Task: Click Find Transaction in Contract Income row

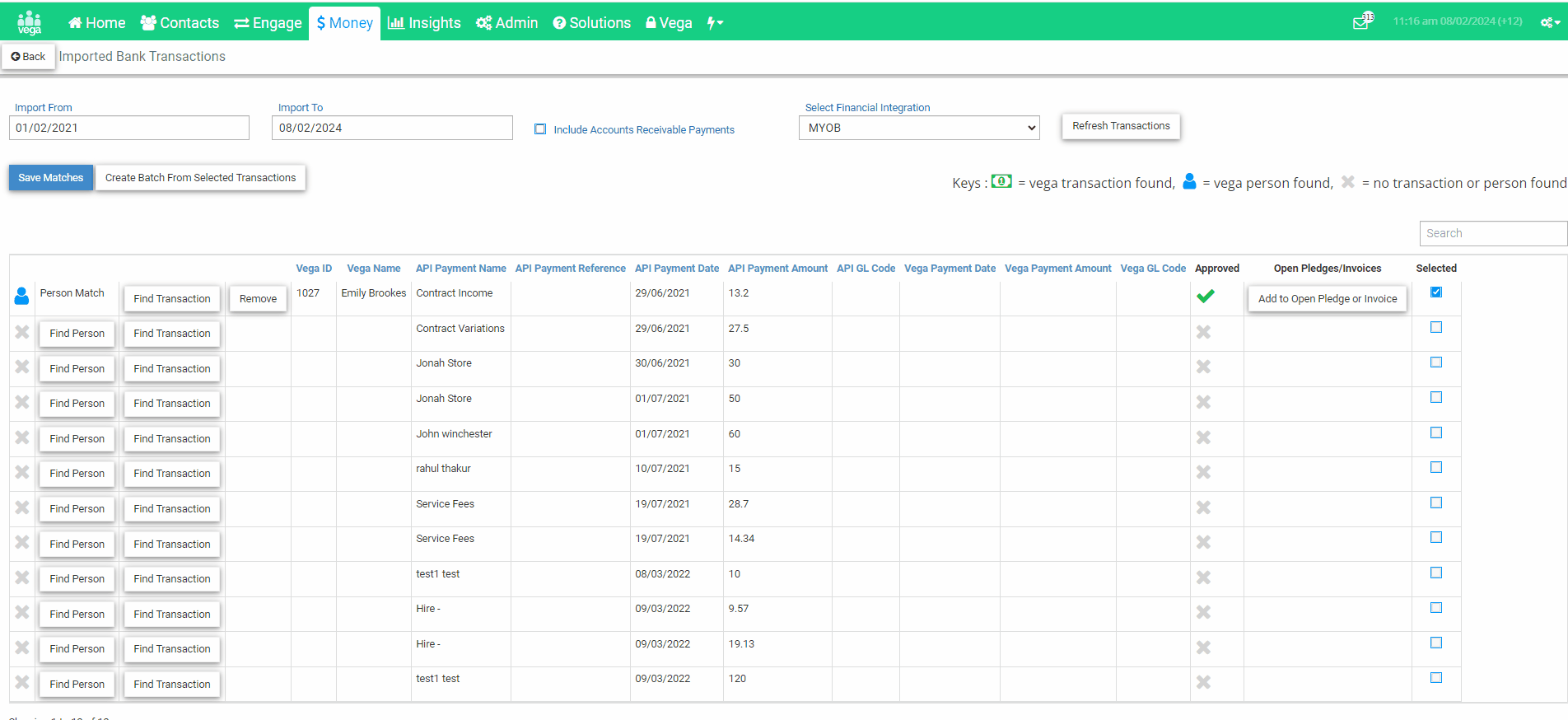Action: pyautogui.click(x=172, y=298)
